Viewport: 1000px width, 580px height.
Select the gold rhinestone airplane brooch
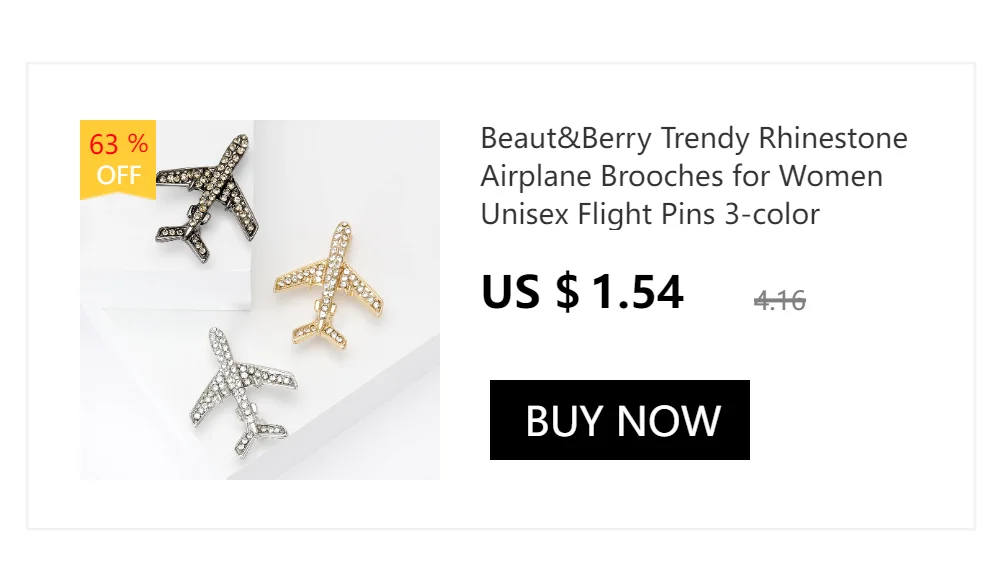[x=329, y=285]
